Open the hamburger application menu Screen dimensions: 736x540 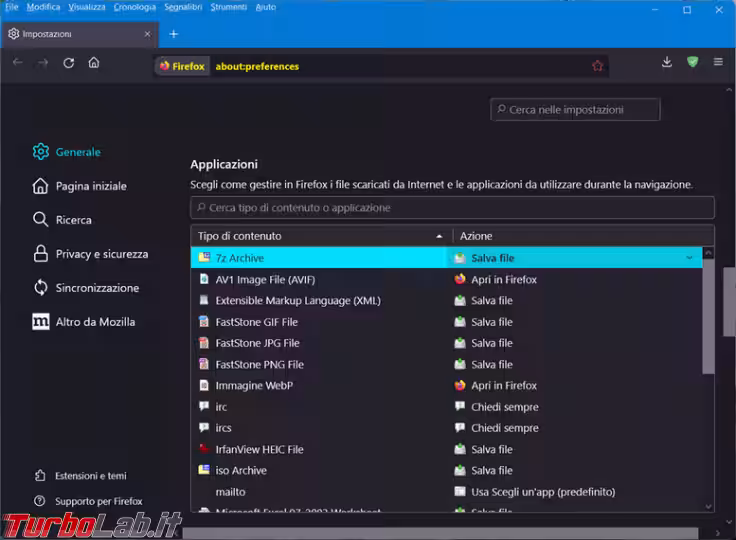(x=718, y=62)
